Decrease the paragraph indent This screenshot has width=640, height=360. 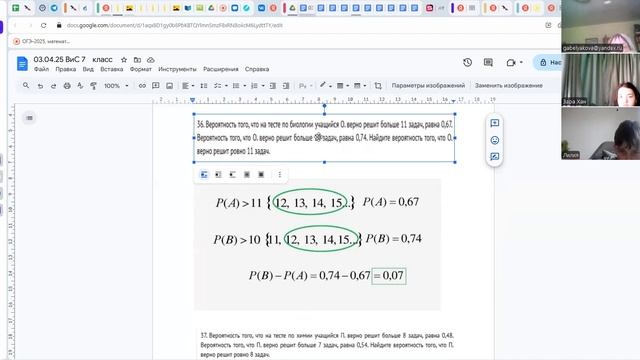click(273, 86)
